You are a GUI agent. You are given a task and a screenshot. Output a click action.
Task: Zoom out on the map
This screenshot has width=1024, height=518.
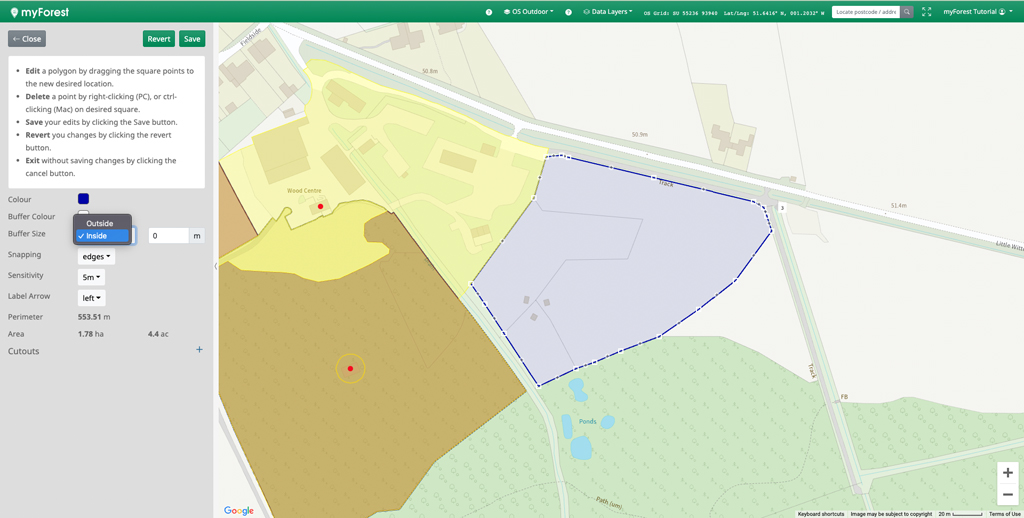(1007, 494)
